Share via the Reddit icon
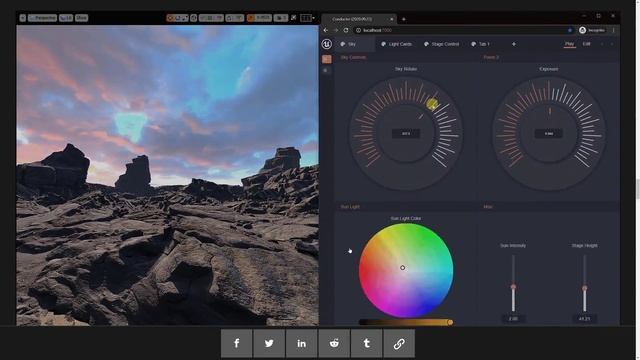This screenshot has width=640, height=360. pyautogui.click(x=334, y=343)
